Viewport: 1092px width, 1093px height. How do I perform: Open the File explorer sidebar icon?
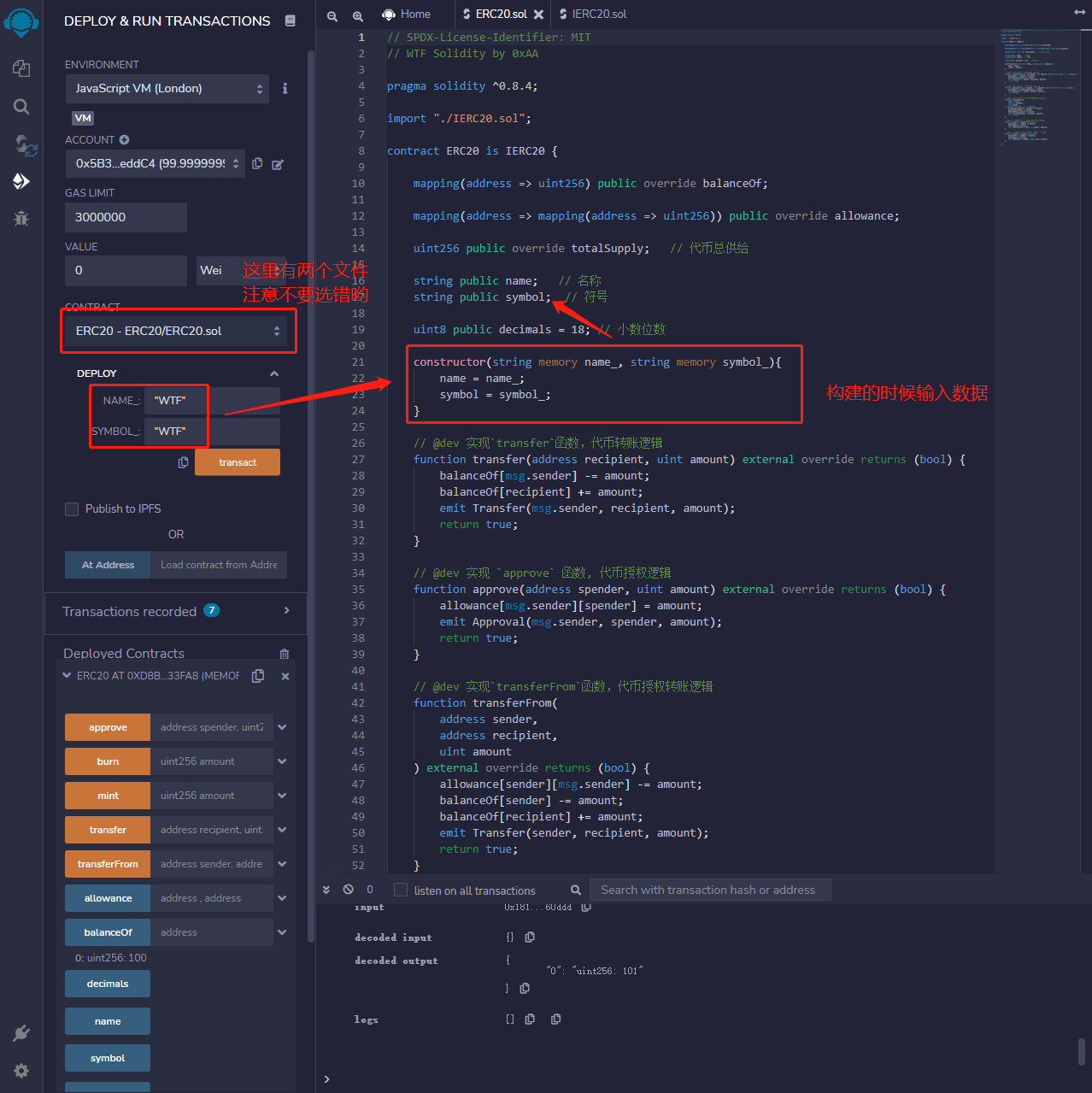(x=21, y=68)
